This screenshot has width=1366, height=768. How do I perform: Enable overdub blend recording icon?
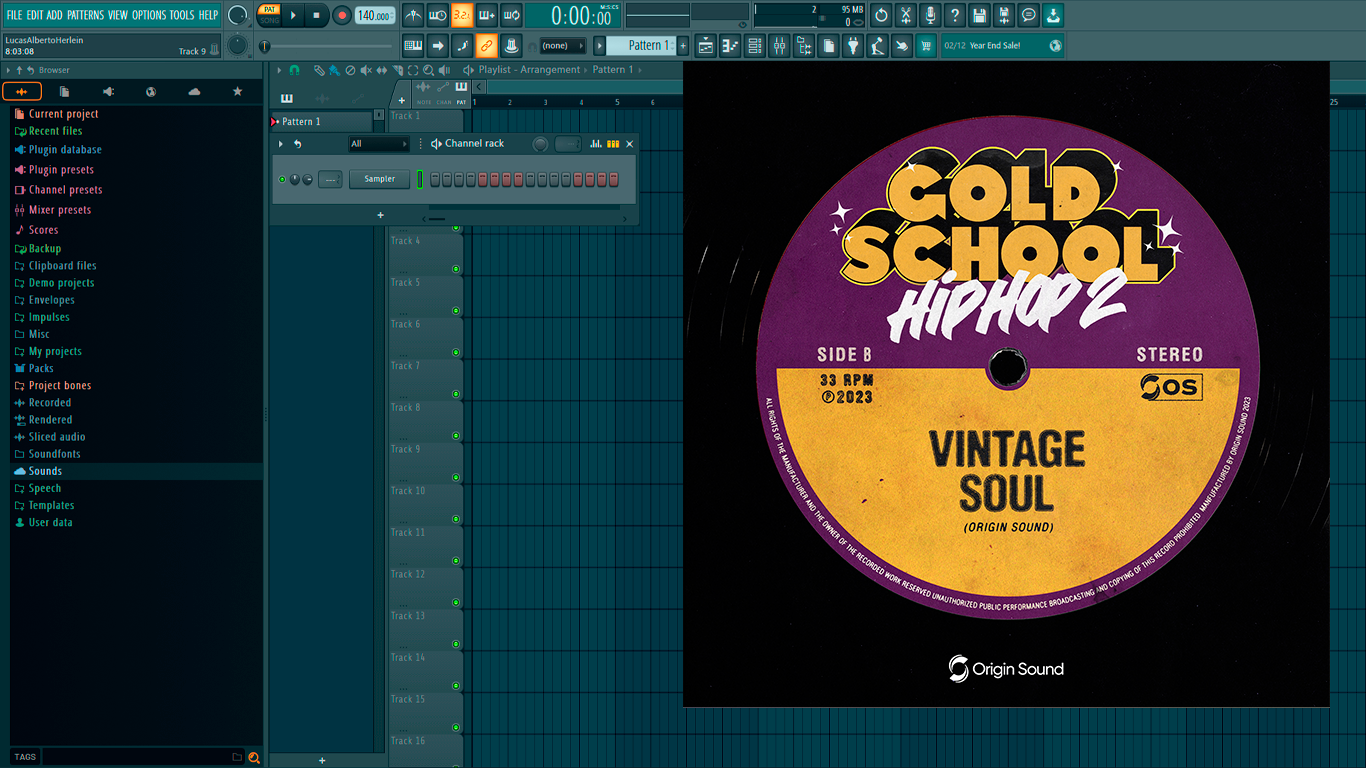point(487,15)
